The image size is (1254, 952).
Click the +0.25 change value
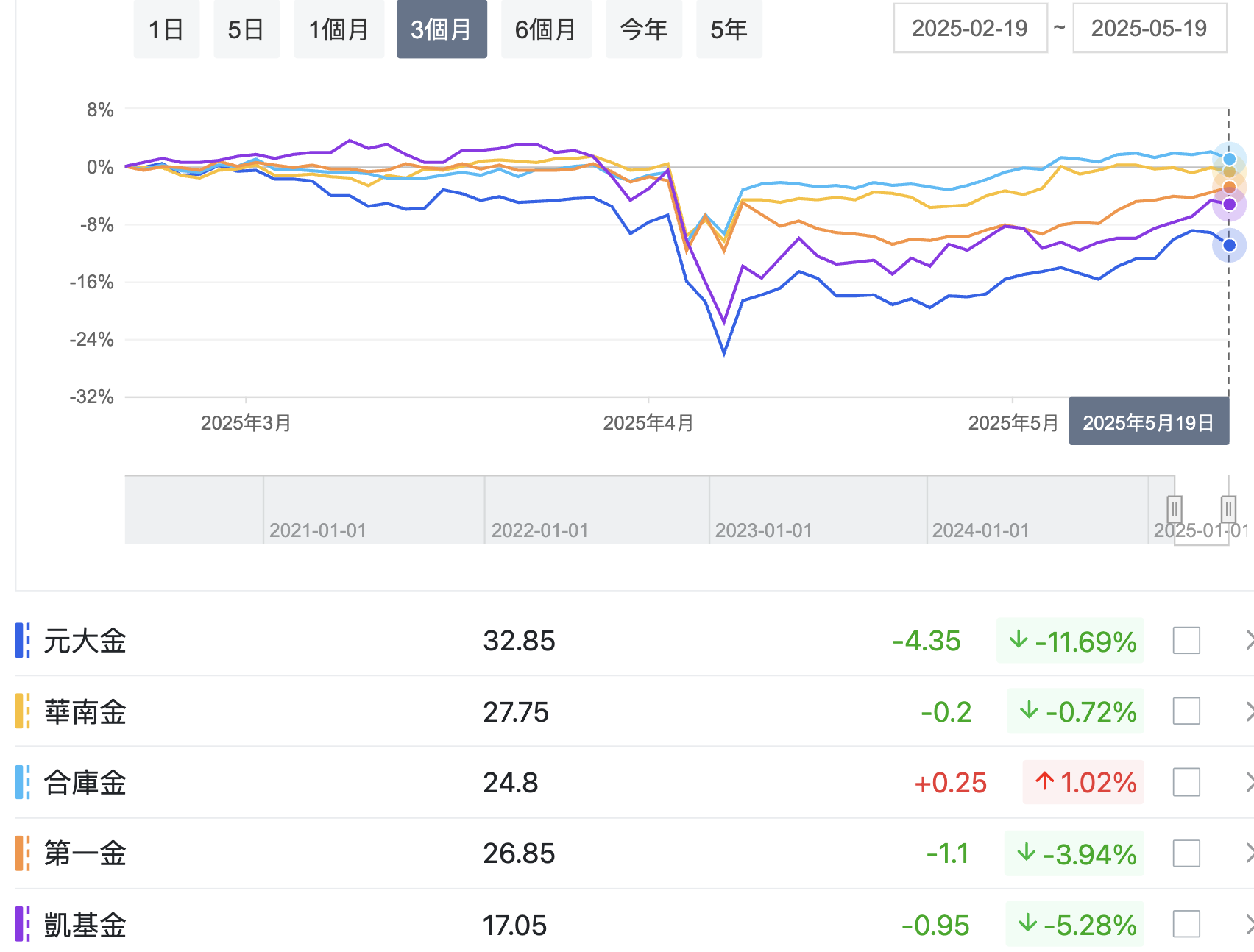pyautogui.click(x=950, y=783)
